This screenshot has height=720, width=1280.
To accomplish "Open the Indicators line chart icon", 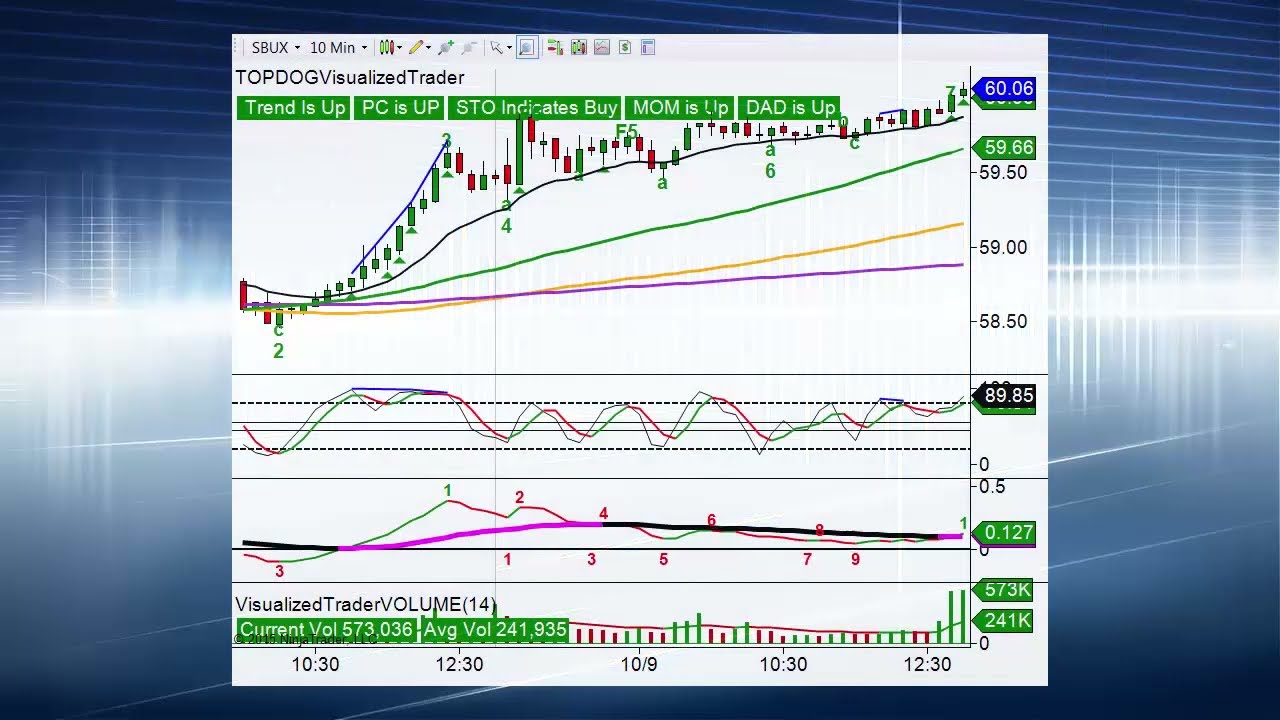I will point(601,47).
